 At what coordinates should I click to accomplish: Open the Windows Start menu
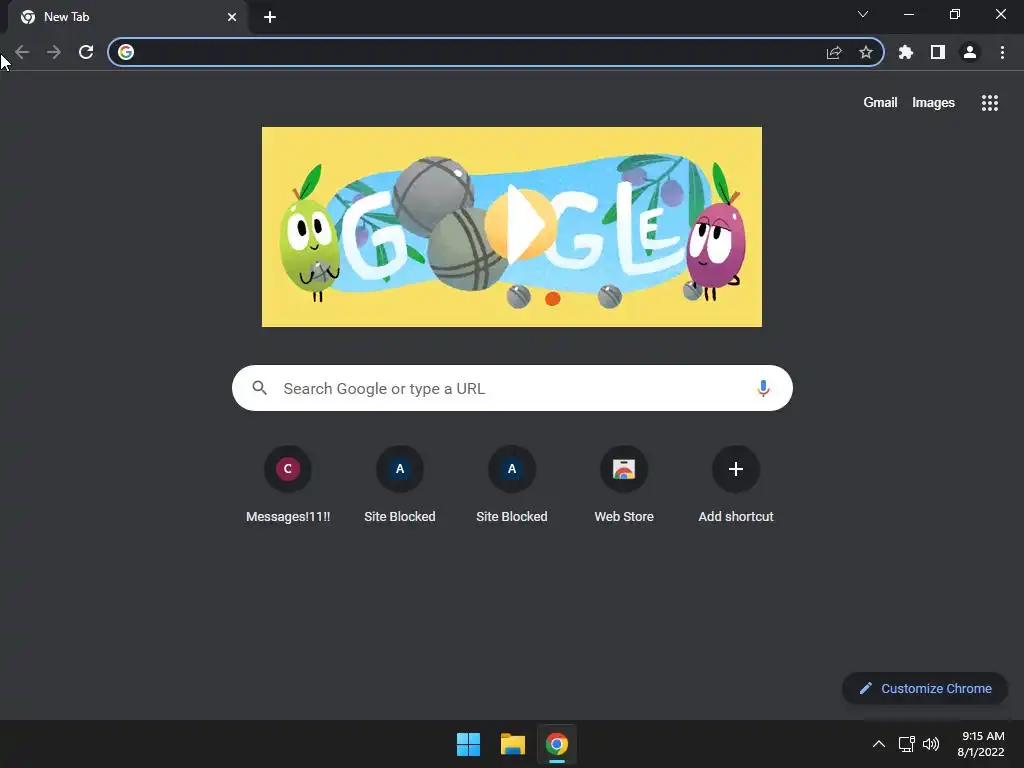(468, 744)
